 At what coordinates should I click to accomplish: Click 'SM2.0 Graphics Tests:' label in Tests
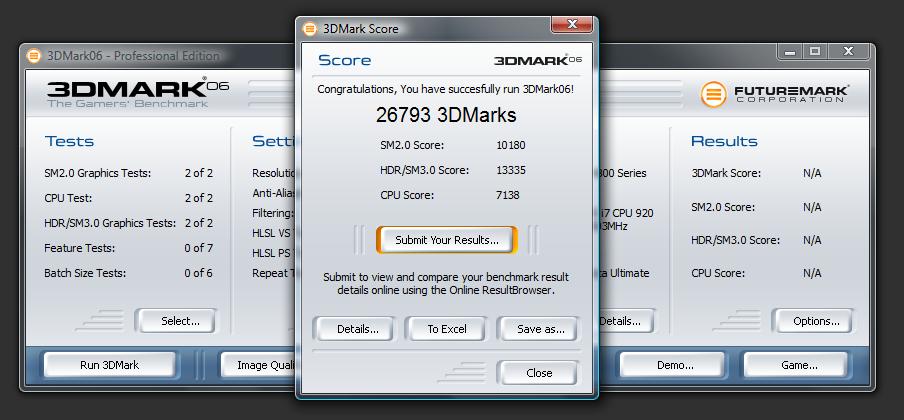97,173
